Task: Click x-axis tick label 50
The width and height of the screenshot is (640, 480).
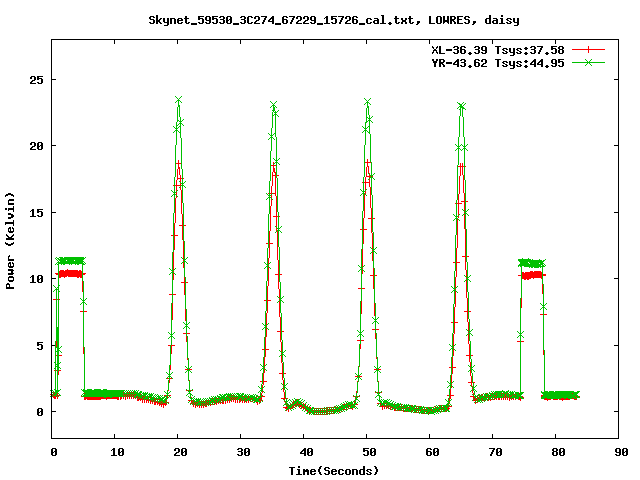Action: tap(369, 452)
